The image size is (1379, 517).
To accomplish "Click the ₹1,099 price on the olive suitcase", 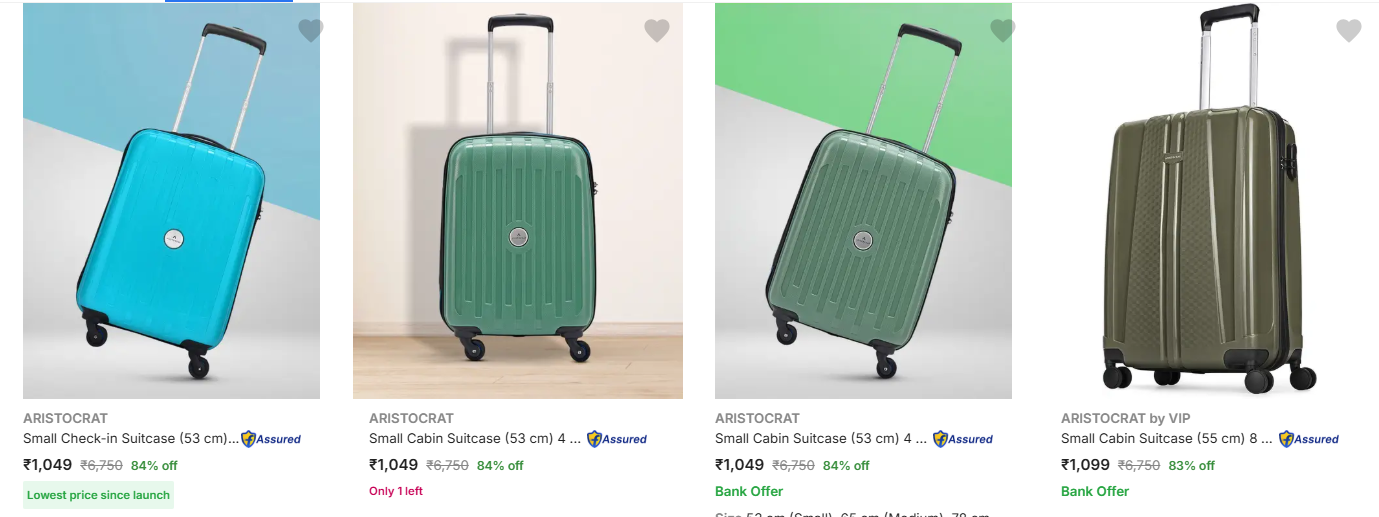I will point(1085,465).
